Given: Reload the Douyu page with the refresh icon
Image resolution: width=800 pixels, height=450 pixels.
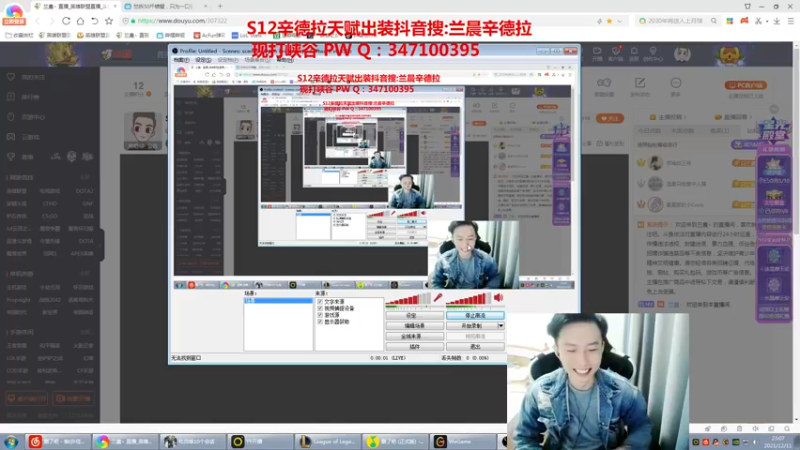Looking at the screenshot, I should click(66, 21).
